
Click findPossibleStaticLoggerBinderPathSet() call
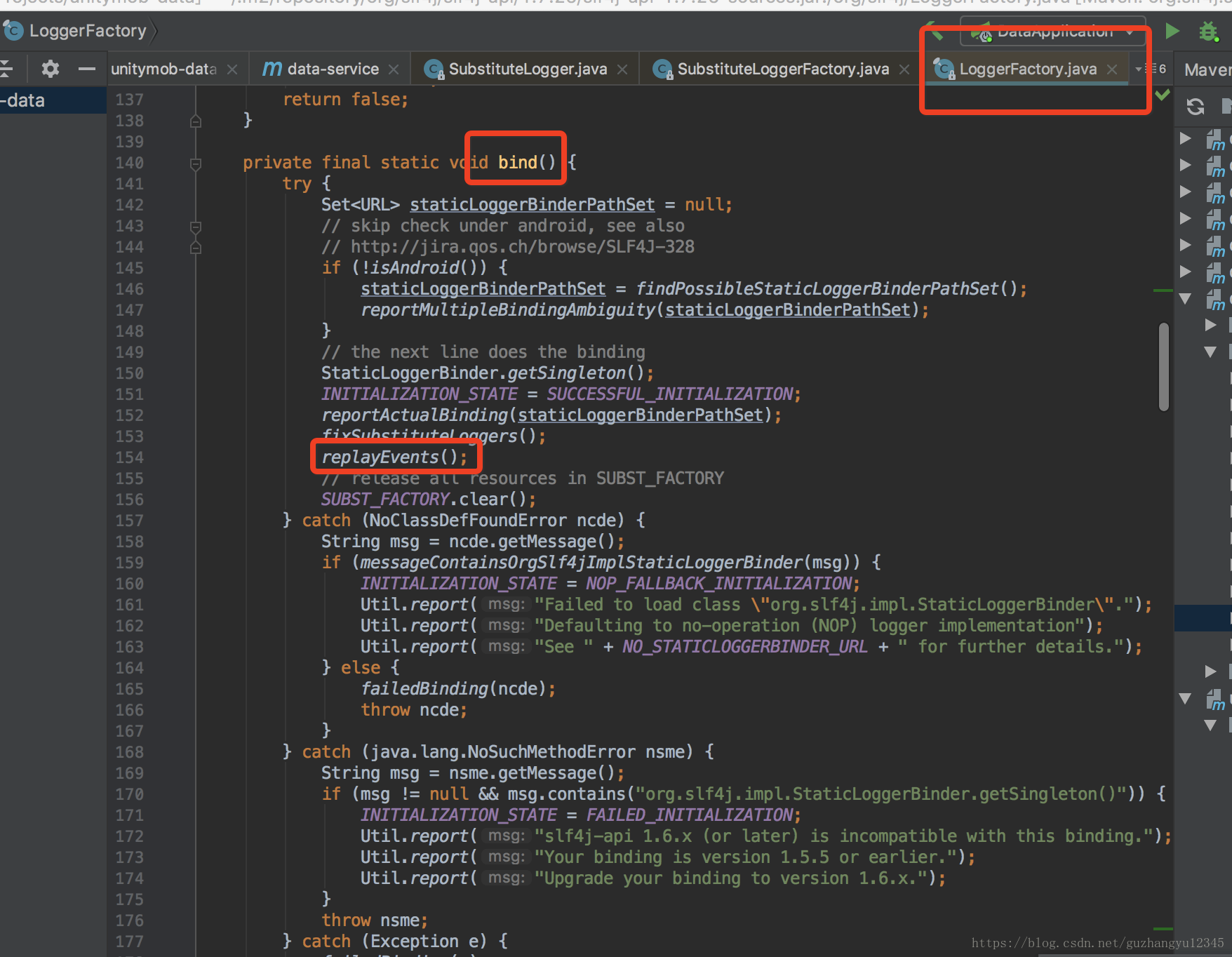826,289
